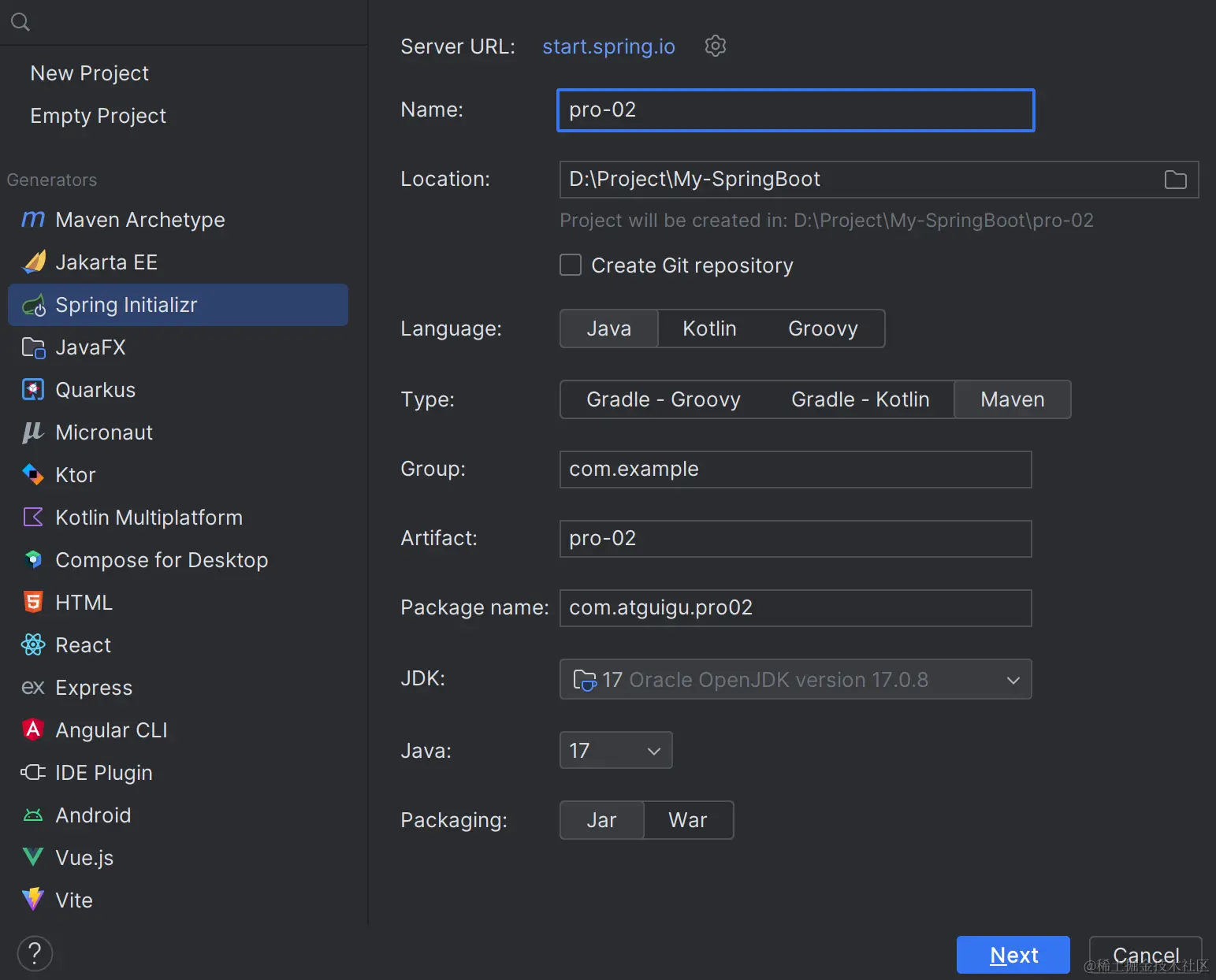Select Kotlin language option
The image size is (1216, 980).
[709, 329]
